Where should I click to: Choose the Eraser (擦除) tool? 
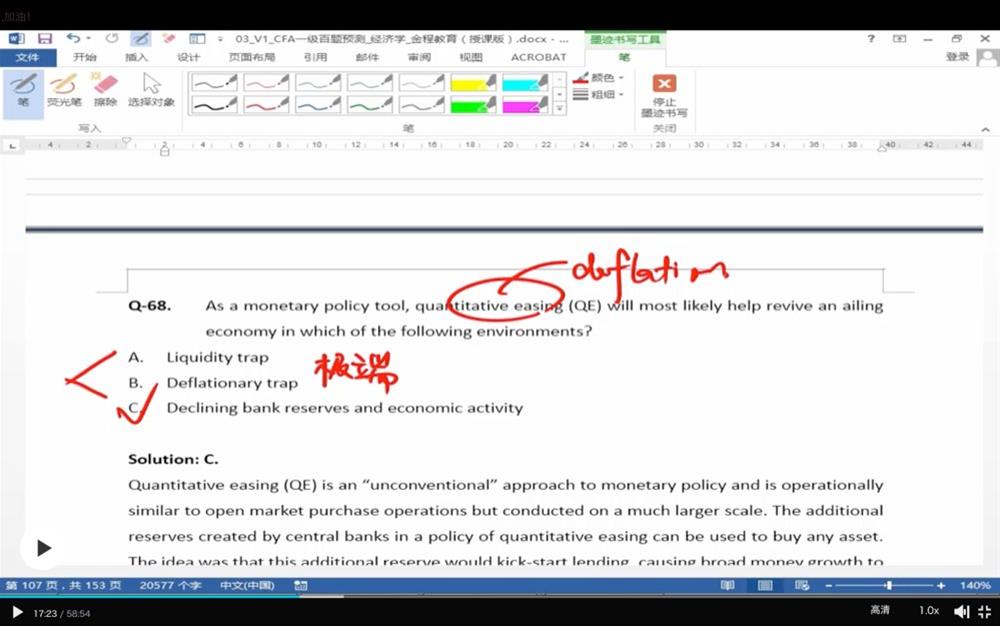(105, 89)
